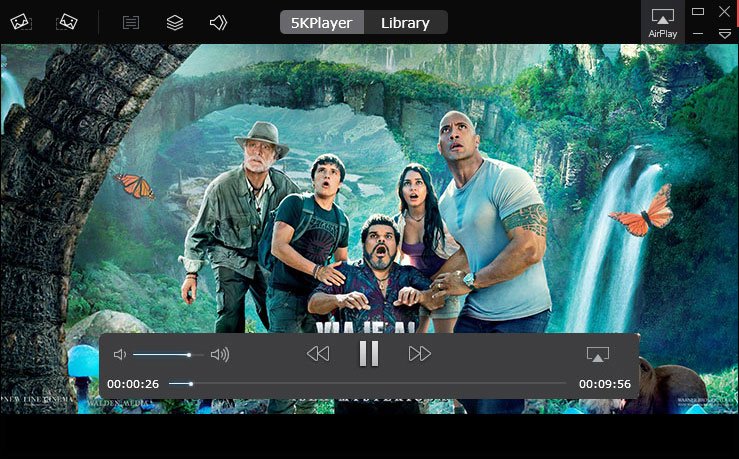Image resolution: width=739 pixels, height=459 pixels.
Task: Open the dropdown menu arrow icon
Action: 725,33
